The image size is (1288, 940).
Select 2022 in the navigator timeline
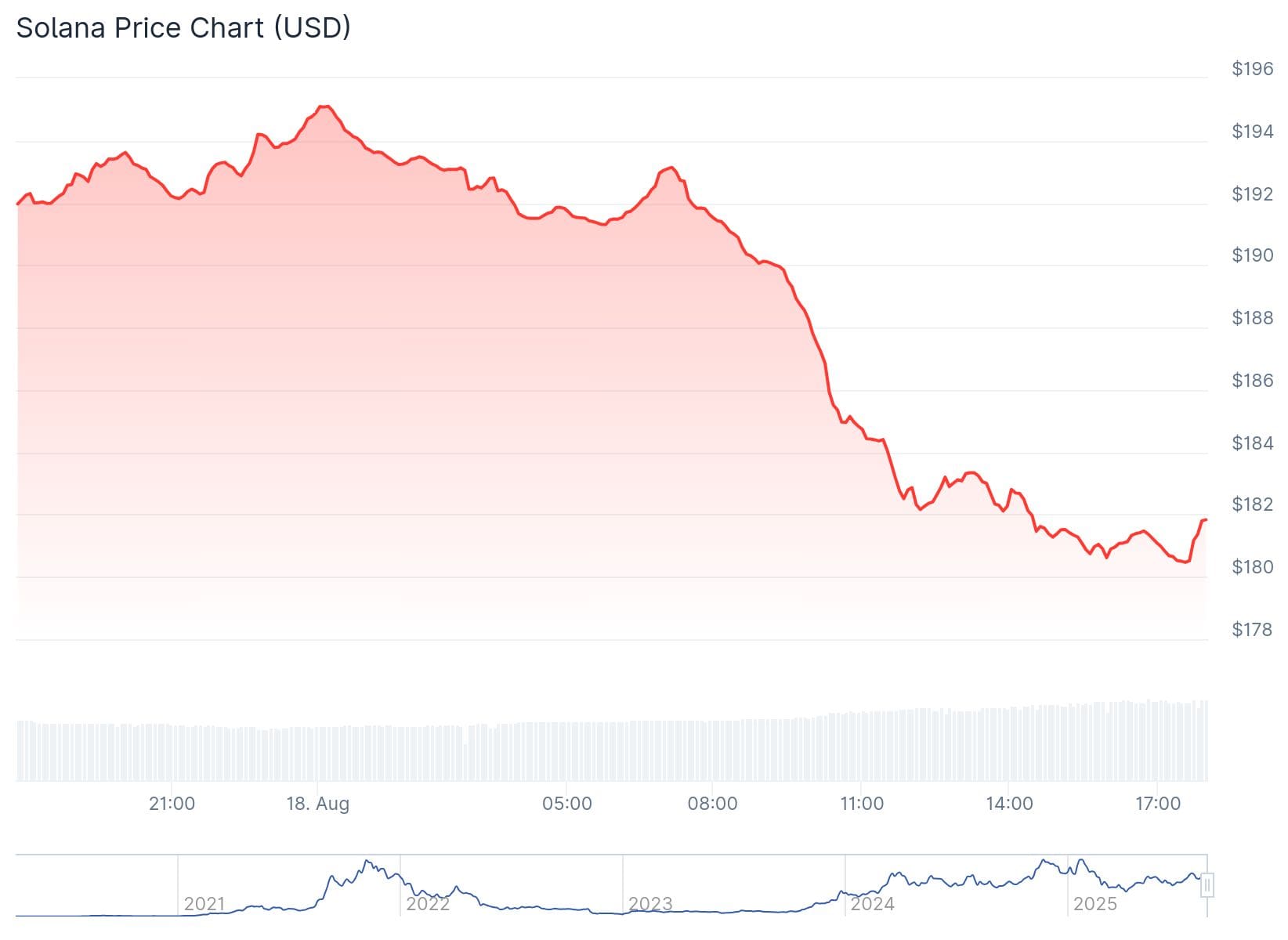pyautogui.click(x=428, y=904)
